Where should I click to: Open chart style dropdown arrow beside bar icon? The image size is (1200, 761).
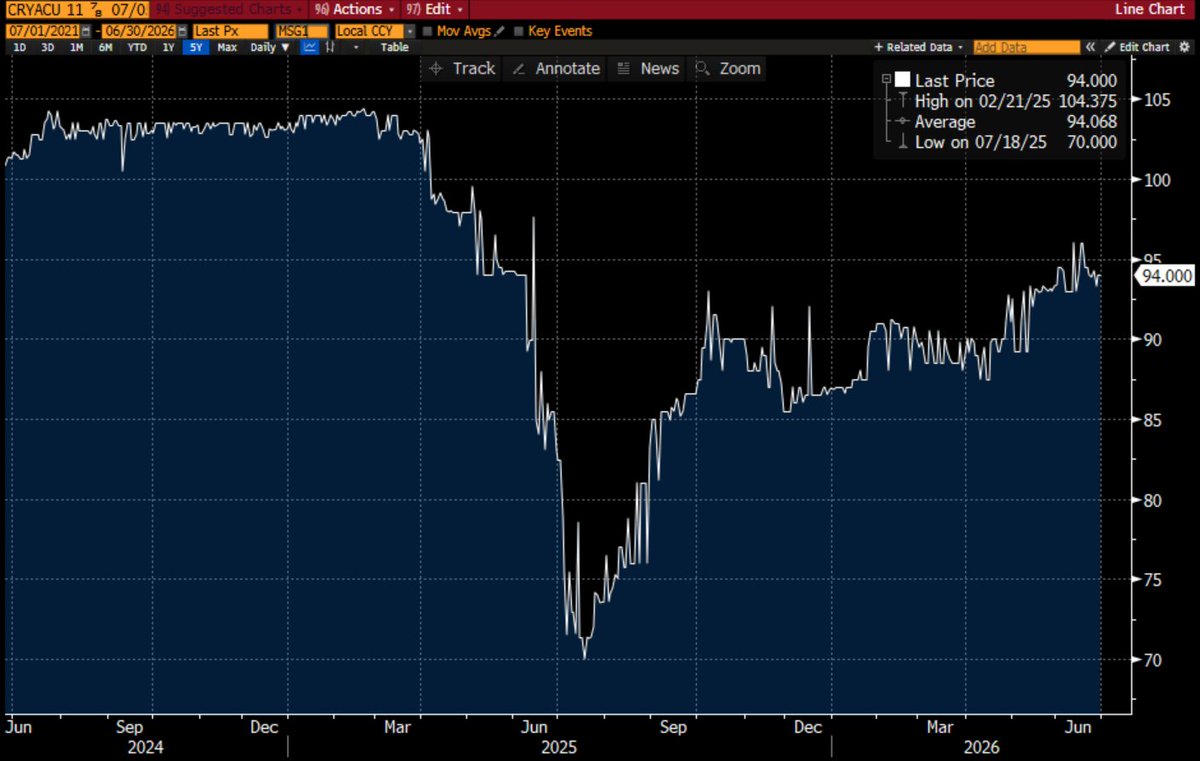coord(355,47)
